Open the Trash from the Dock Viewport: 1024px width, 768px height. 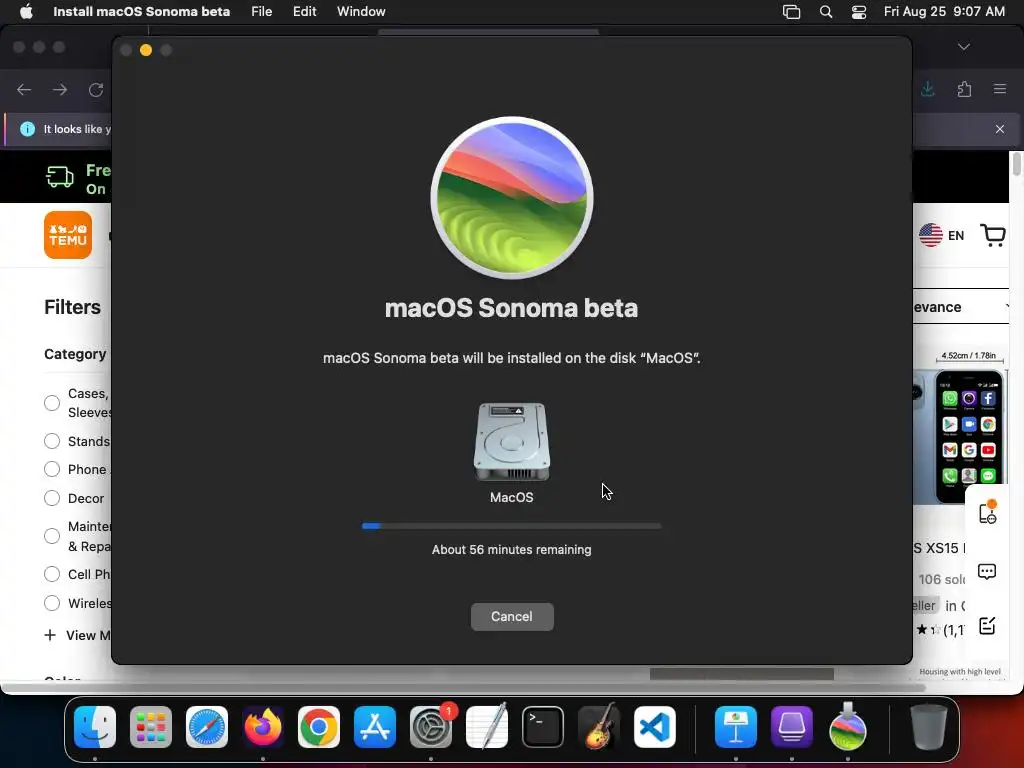click(x=929, y=727)
